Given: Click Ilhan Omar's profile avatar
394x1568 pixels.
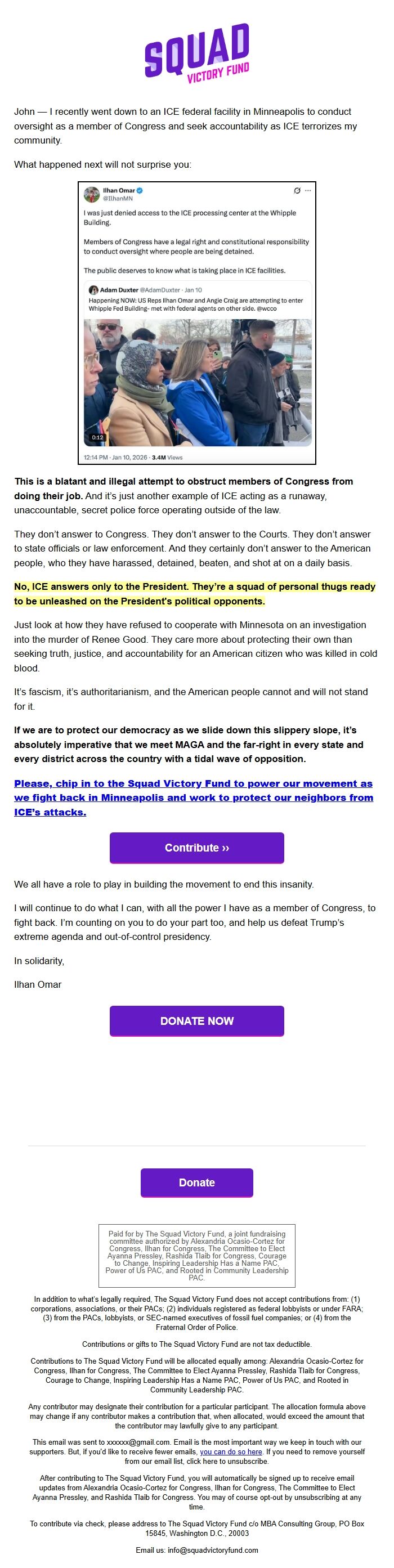Looking at the screenshot, I should coord(91,194).
